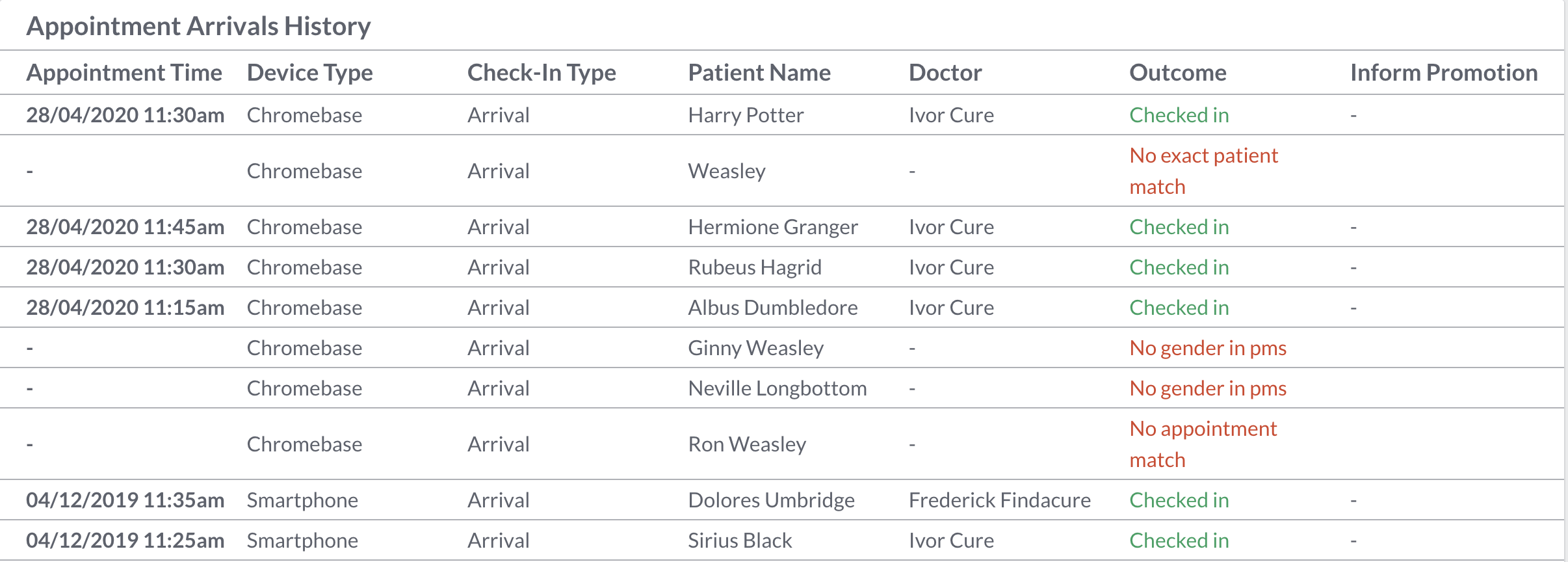Open Dolores Umbridge patient entry
The image size is (1568, 562).
771,500
